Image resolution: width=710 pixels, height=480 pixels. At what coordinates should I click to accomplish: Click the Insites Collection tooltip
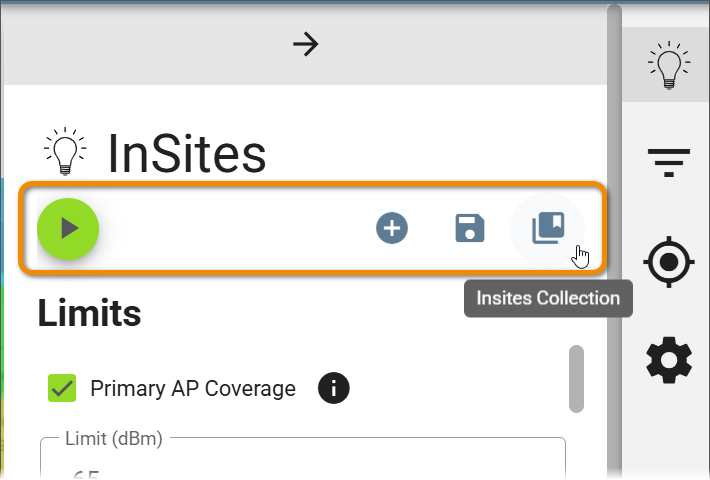548,298
